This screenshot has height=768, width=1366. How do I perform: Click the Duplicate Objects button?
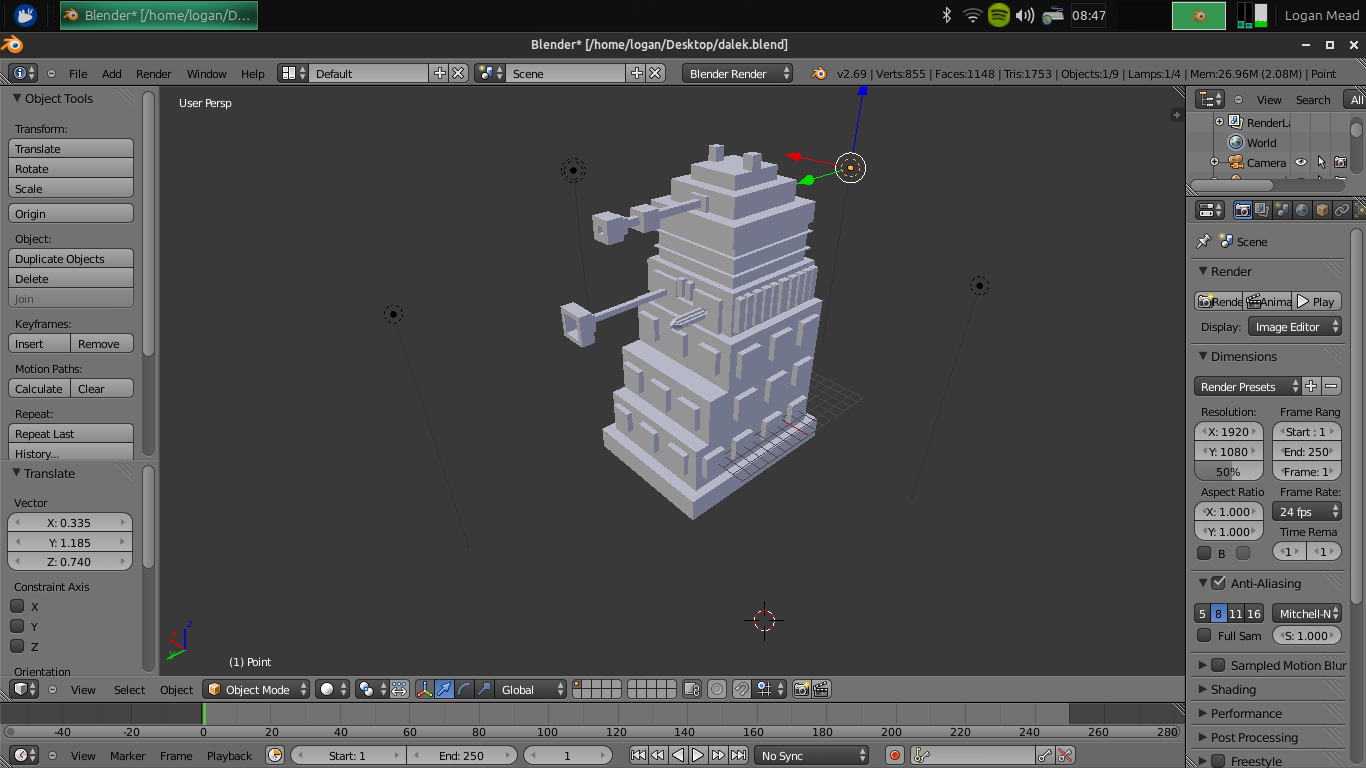[71, 259]
